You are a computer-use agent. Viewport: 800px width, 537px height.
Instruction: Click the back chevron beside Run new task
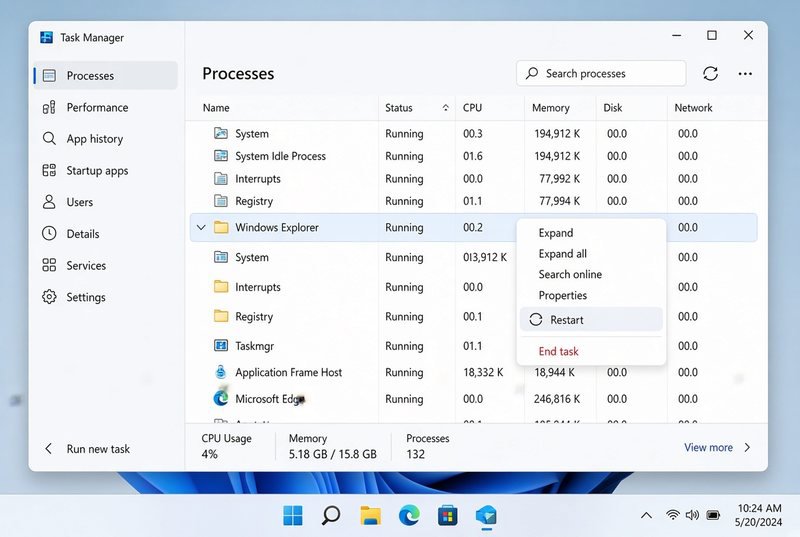pyautogui.click(x=48, y=448)
